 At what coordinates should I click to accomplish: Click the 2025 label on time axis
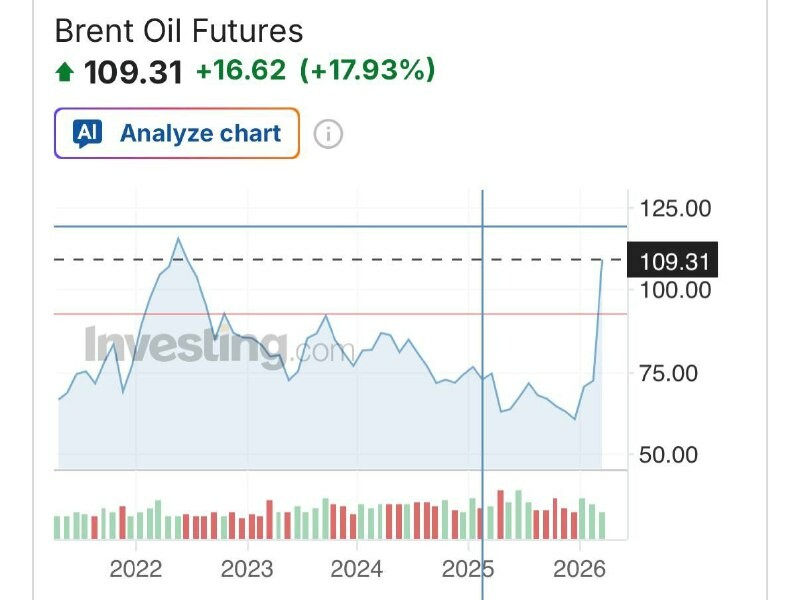point(468,569)
